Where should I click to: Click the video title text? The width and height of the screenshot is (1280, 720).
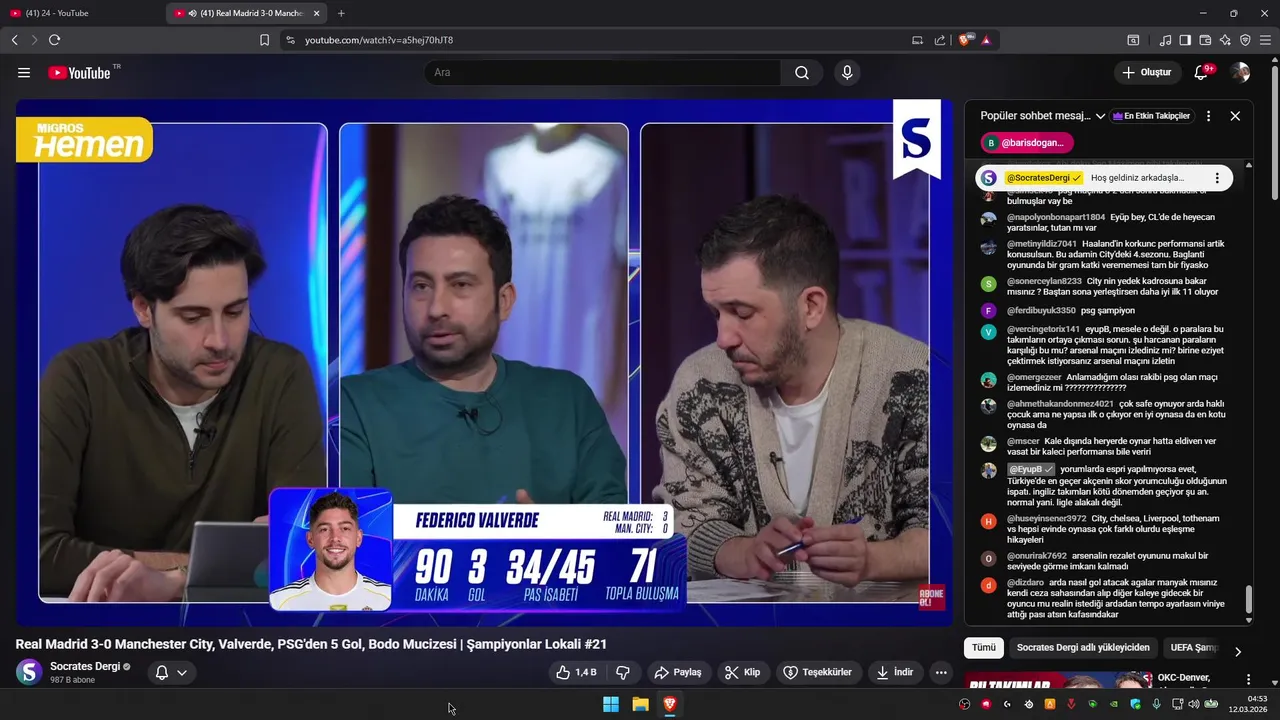(x=311, y=644)
